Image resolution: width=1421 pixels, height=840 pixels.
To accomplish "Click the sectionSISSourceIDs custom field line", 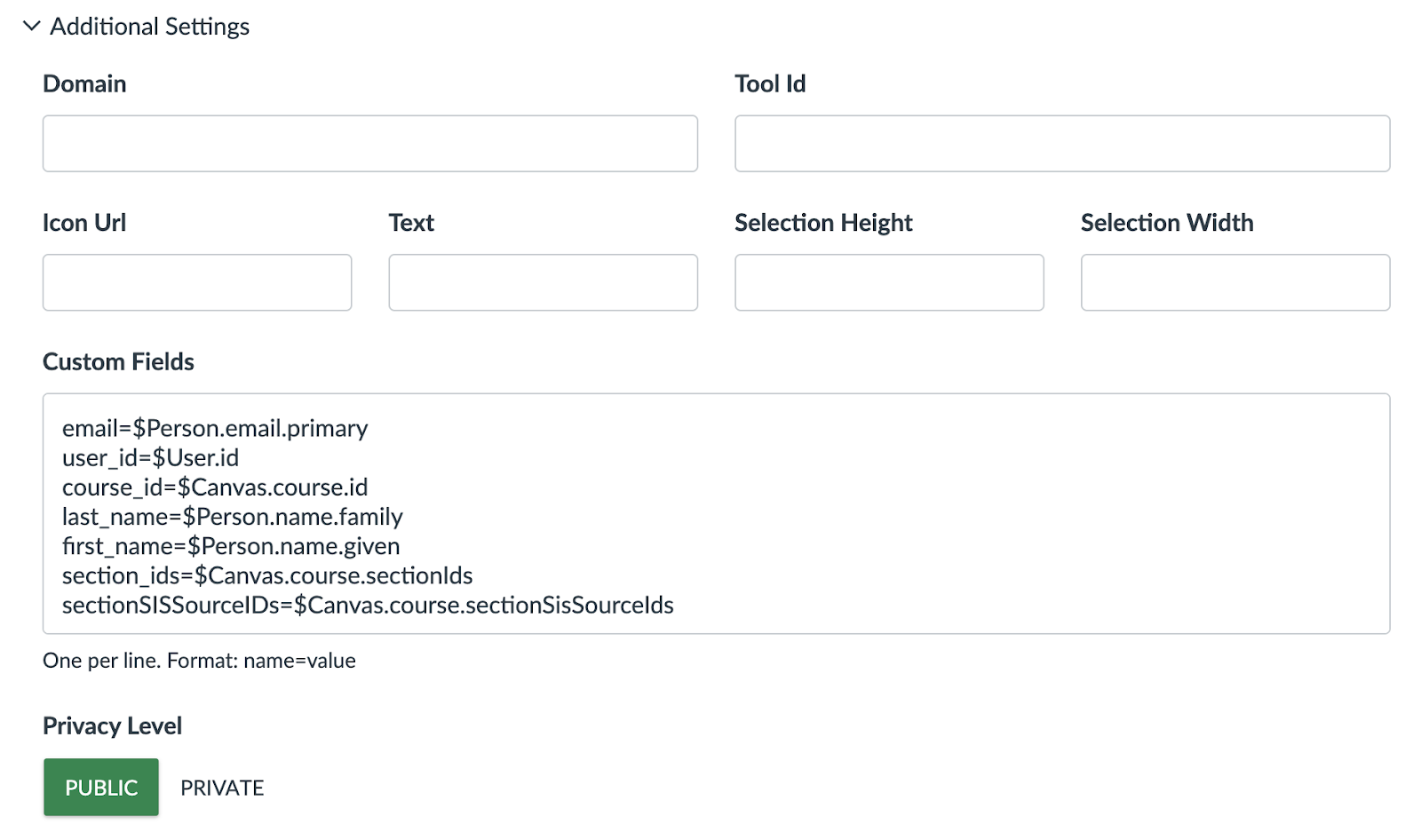I will tap(368, 605).
